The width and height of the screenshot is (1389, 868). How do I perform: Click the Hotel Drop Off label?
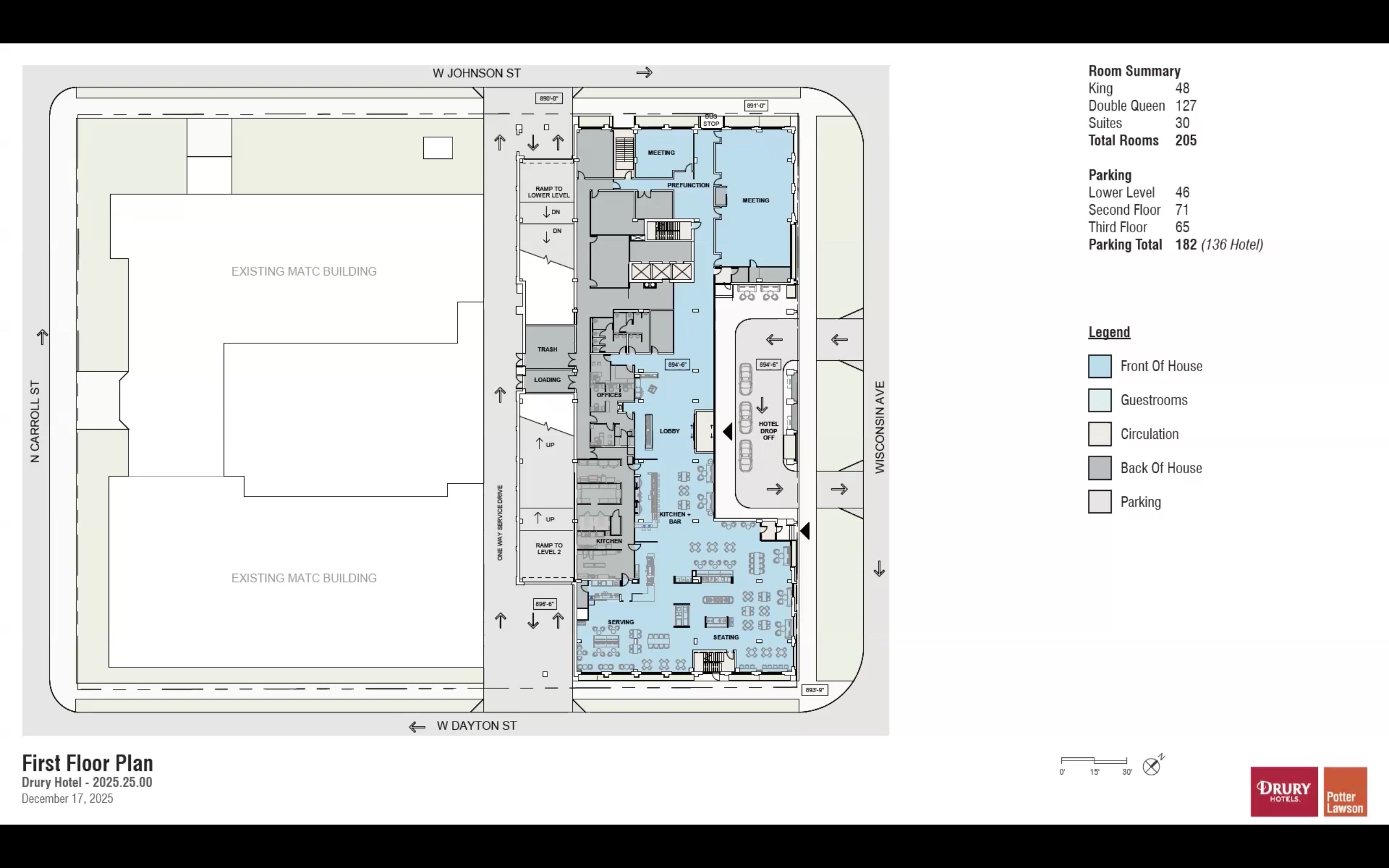tap(768, 431)
